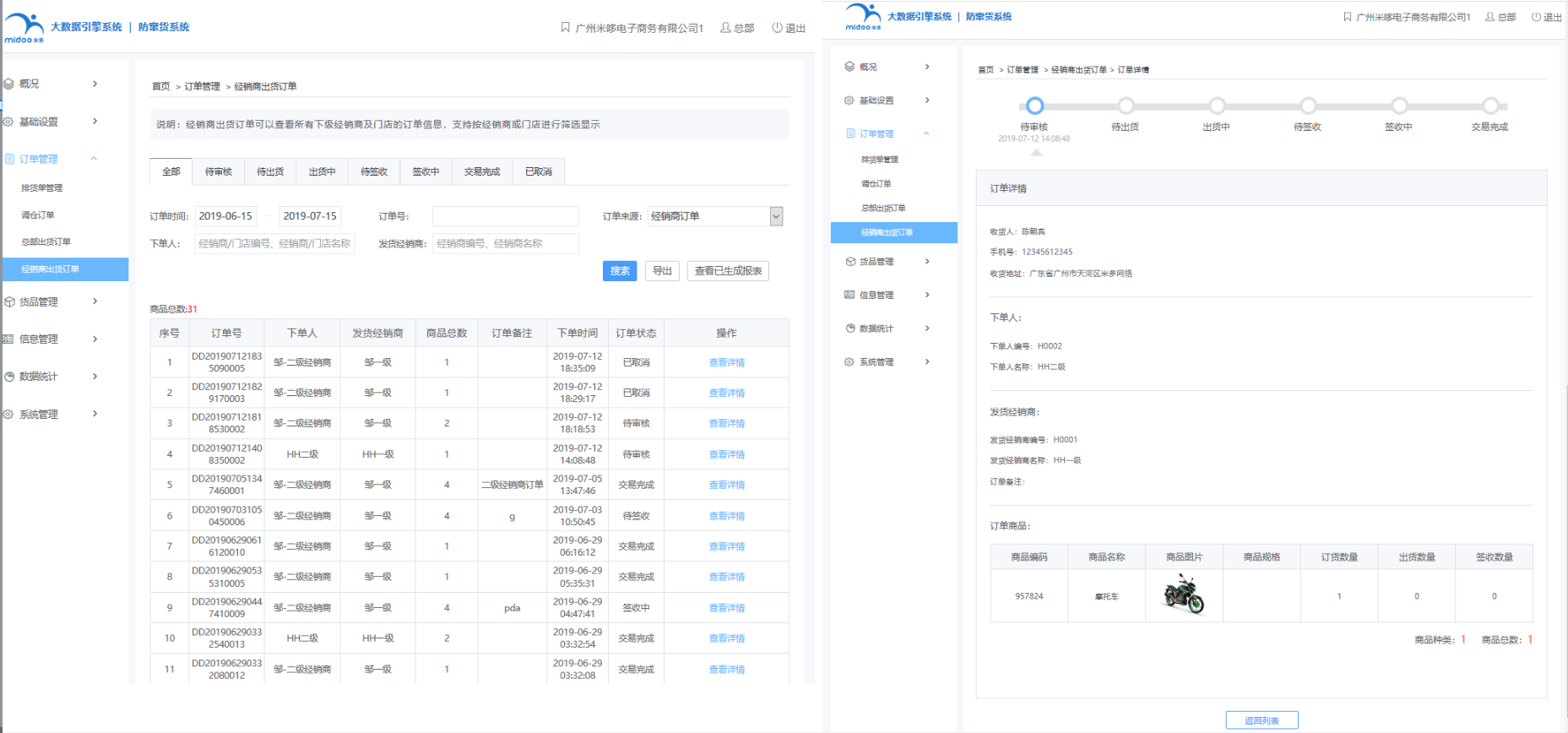
Task: Click 订单管理 breadcrumb on order detail page
Action: tap(1023, 70)
